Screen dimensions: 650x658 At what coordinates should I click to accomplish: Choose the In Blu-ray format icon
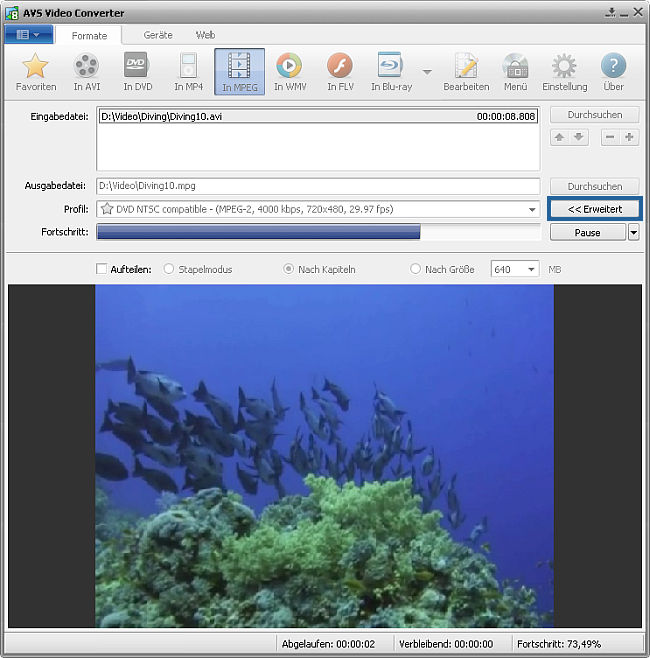(390, 67)
